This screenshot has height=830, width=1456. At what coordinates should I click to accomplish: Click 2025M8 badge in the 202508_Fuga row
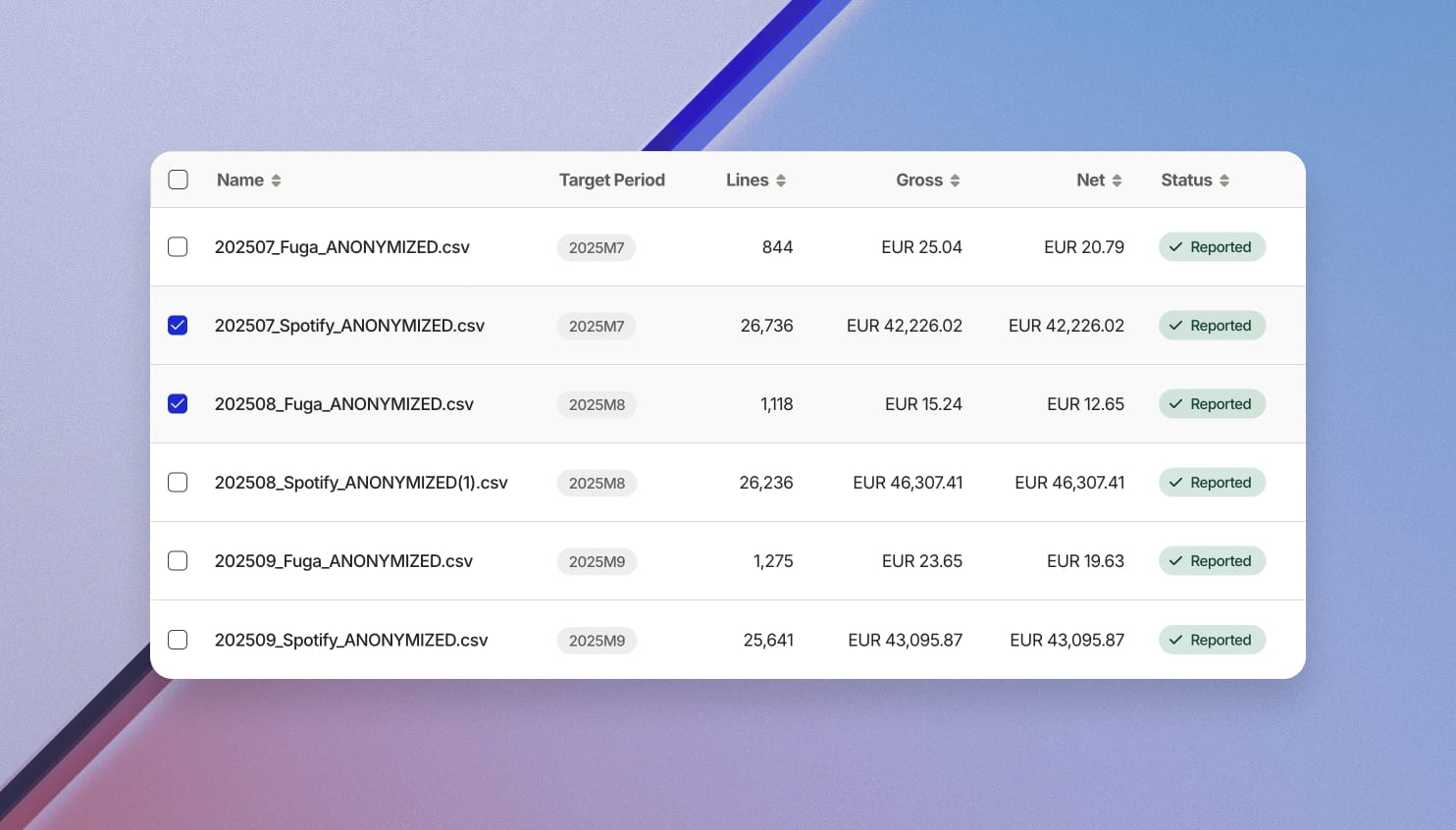(597, 404)
